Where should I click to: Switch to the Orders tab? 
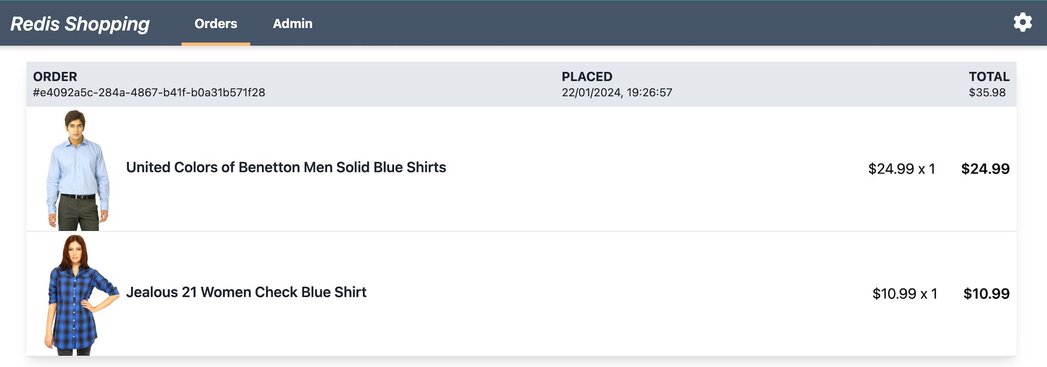click(216, 23)
